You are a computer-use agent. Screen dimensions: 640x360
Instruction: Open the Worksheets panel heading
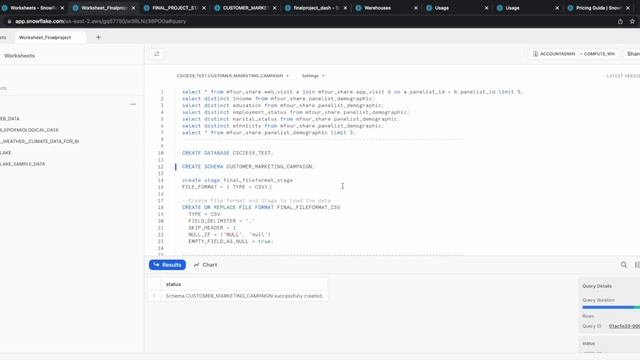(19, 56)
